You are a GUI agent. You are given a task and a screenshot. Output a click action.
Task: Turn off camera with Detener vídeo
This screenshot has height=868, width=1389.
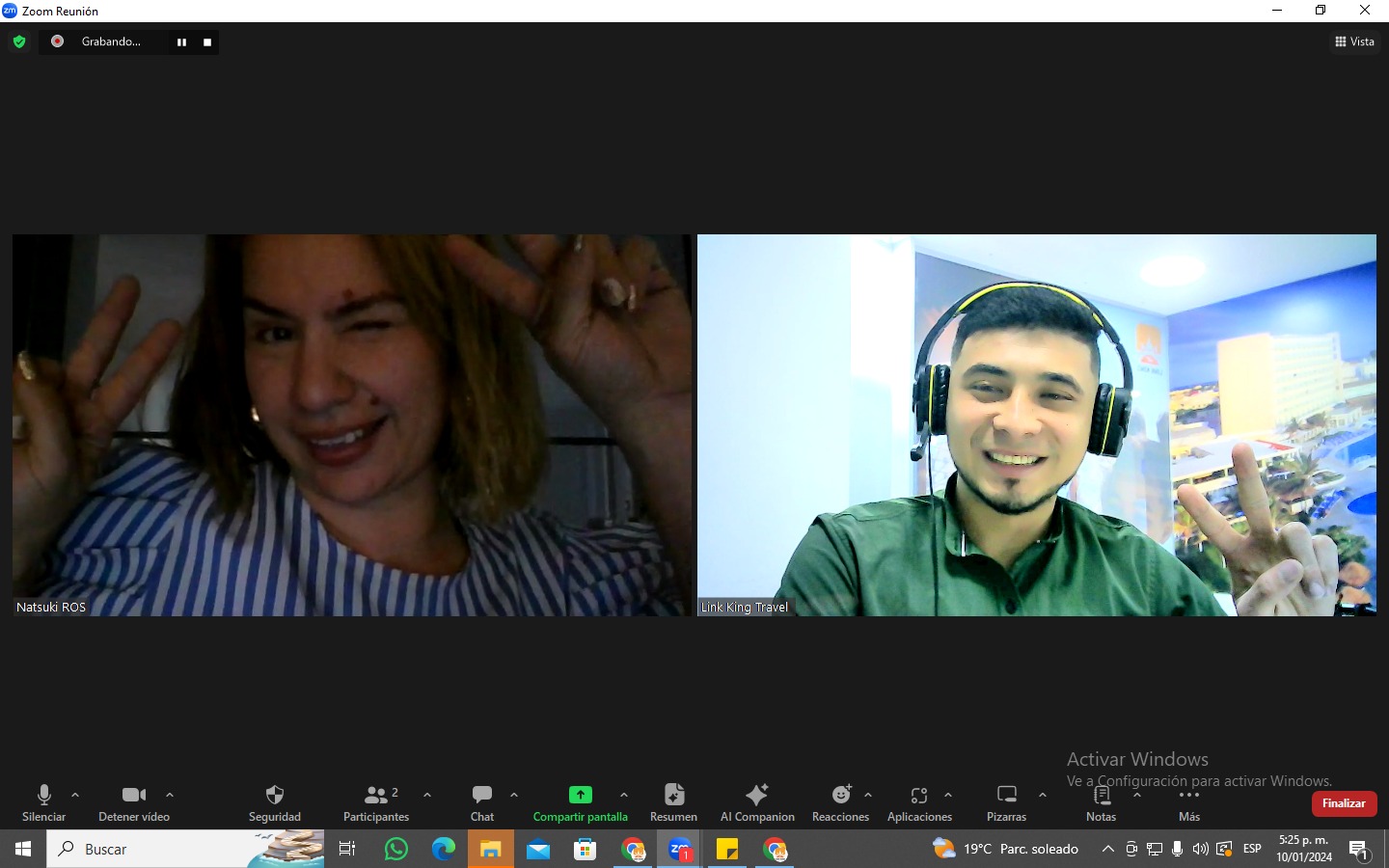pos(134,796)
